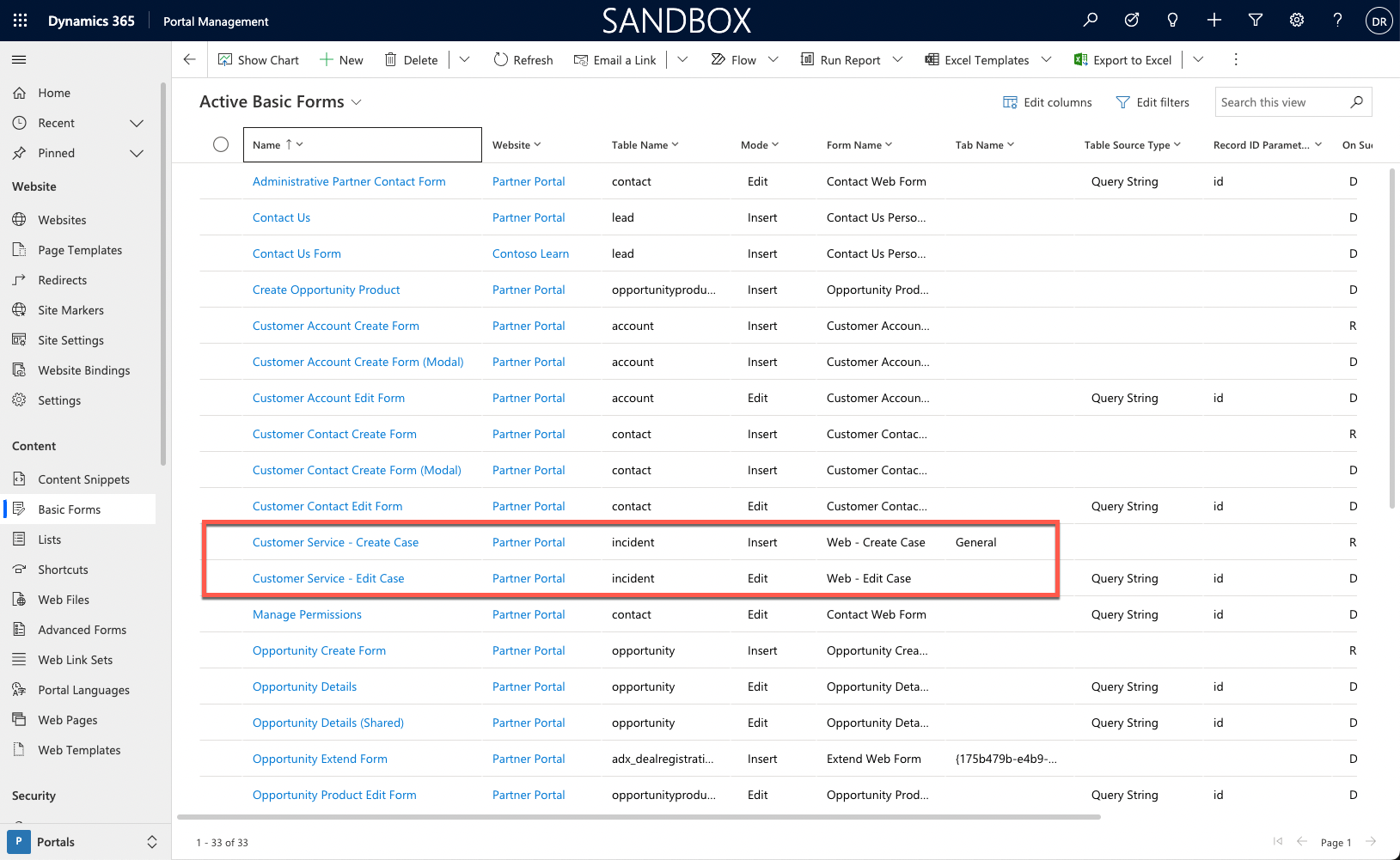Open Help via the question mark icon
The height and width of the screenshot is (860, 1400).
[x=1337, y=19]
